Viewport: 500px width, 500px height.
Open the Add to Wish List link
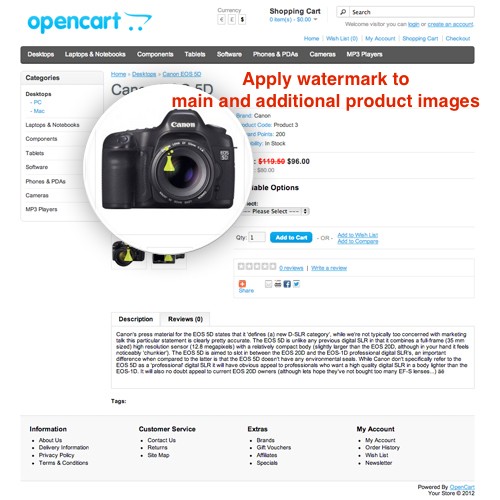coord(358,235)
